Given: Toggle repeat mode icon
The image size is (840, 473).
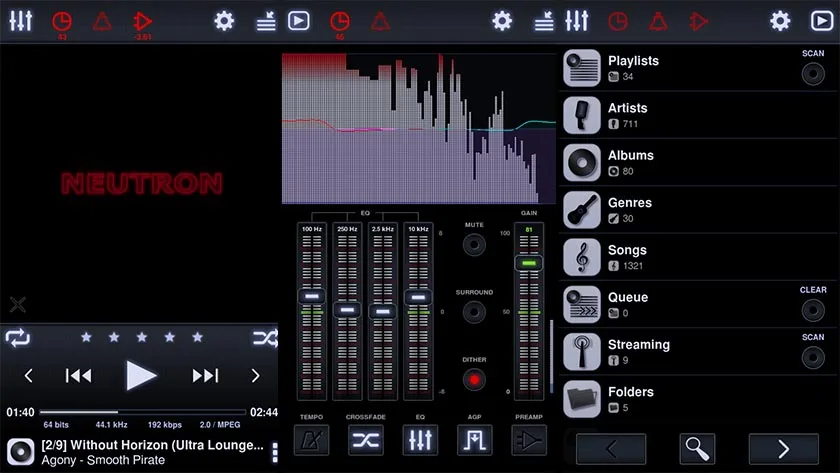Looking at the screenshot, I should click(x=17, y=337).
